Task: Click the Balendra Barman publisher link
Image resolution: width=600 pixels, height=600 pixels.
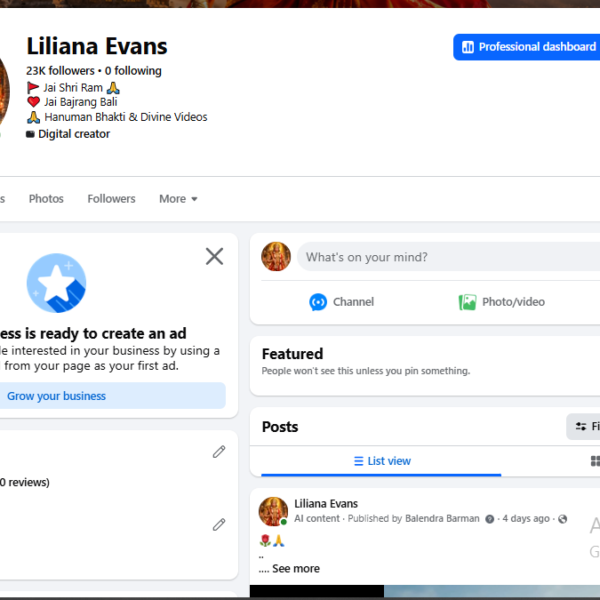Action: (x=442, y=518)
